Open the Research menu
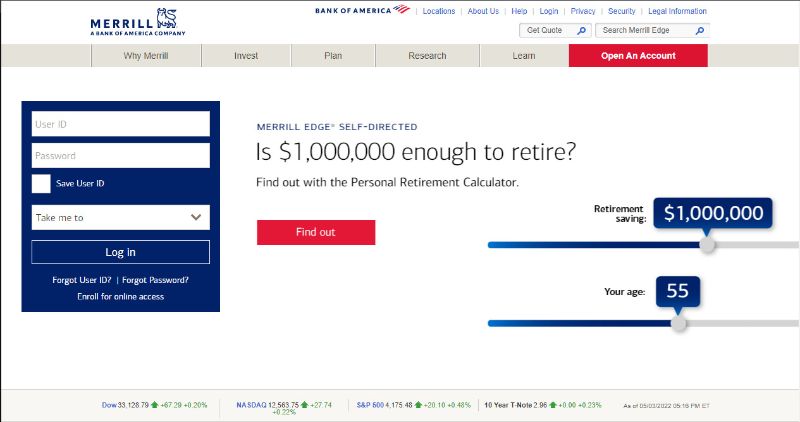The height and width of the screenshot is (422, 800). tap(427, 56)
